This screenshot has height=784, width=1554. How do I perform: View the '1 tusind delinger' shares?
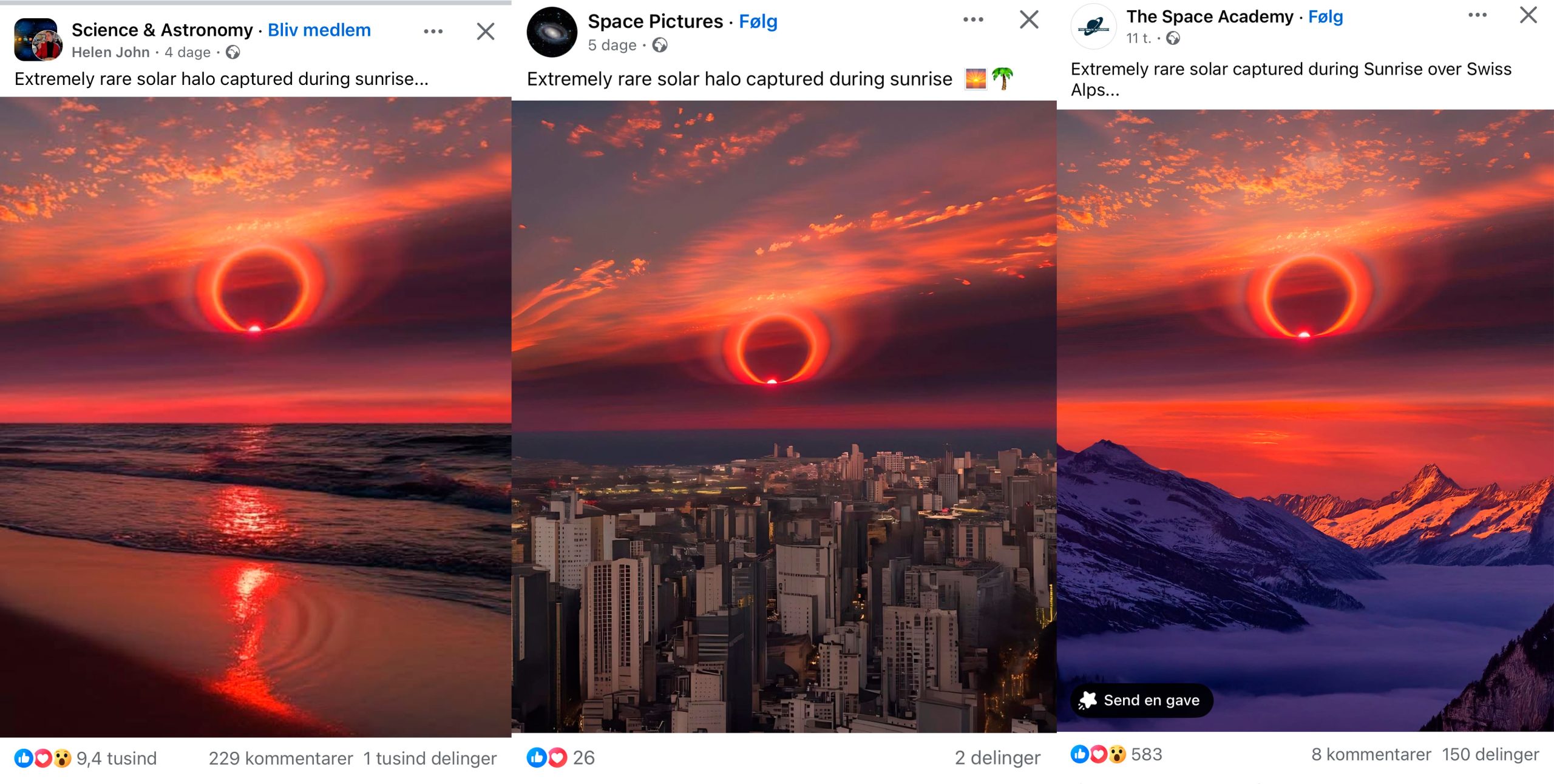pos(430,759)
